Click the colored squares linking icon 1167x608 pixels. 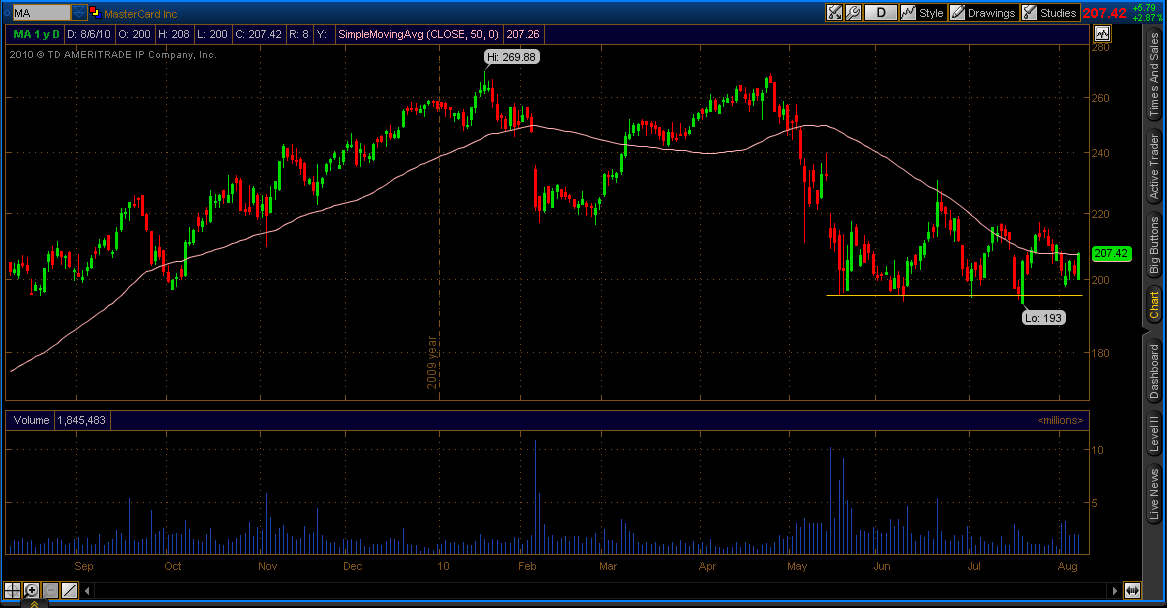pyautogui.click(x=95, y=12)
